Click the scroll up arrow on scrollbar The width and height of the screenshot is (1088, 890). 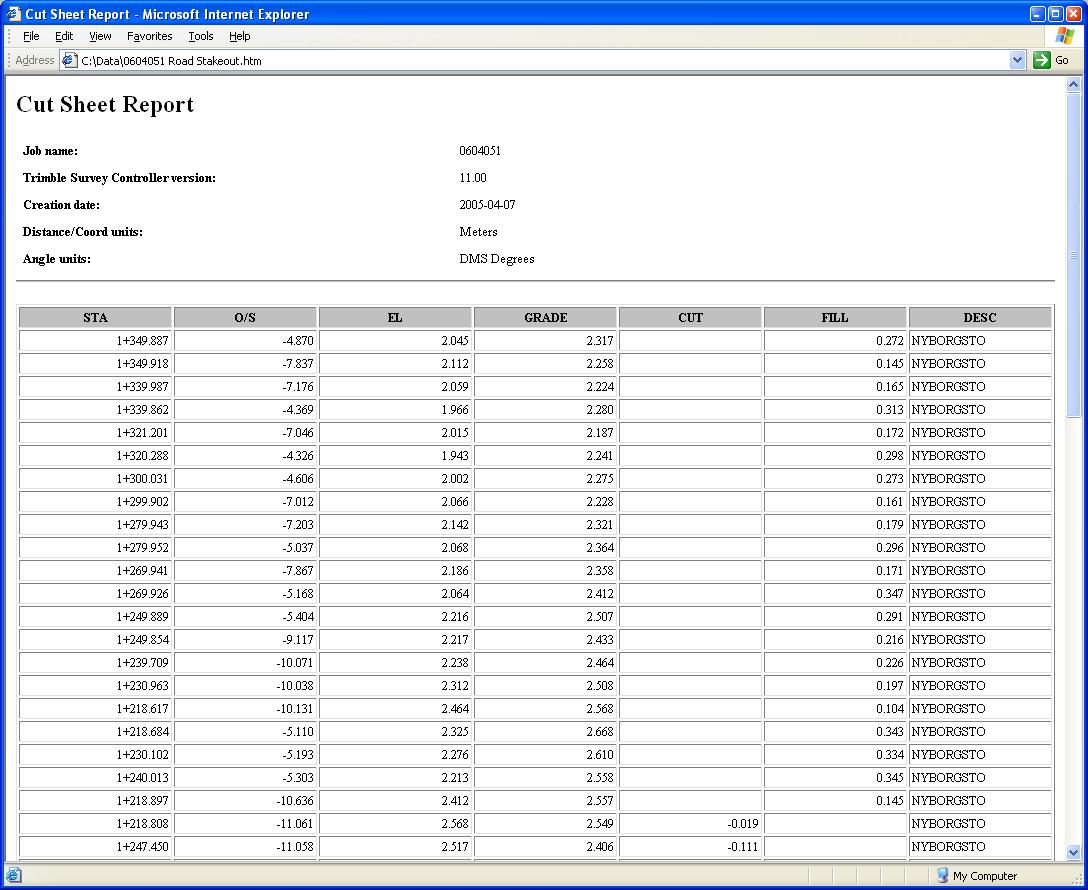[1074, 86]
